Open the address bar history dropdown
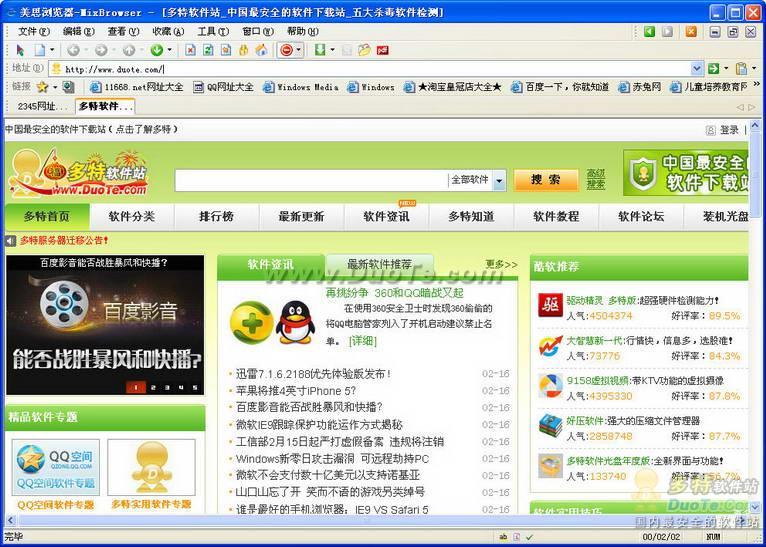Image resolution: width=766 pixels, height=547 pixels. pos(697,69)
